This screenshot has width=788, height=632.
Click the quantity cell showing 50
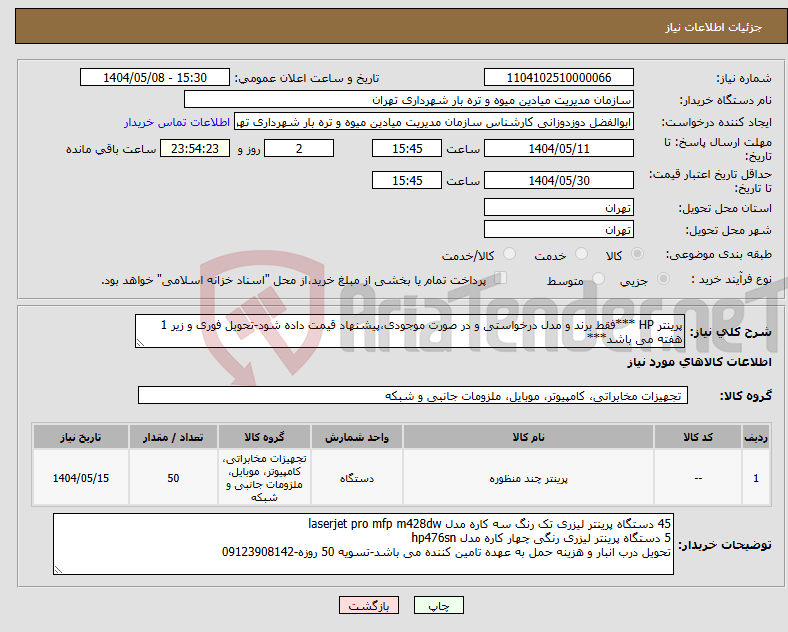point(173,478)
